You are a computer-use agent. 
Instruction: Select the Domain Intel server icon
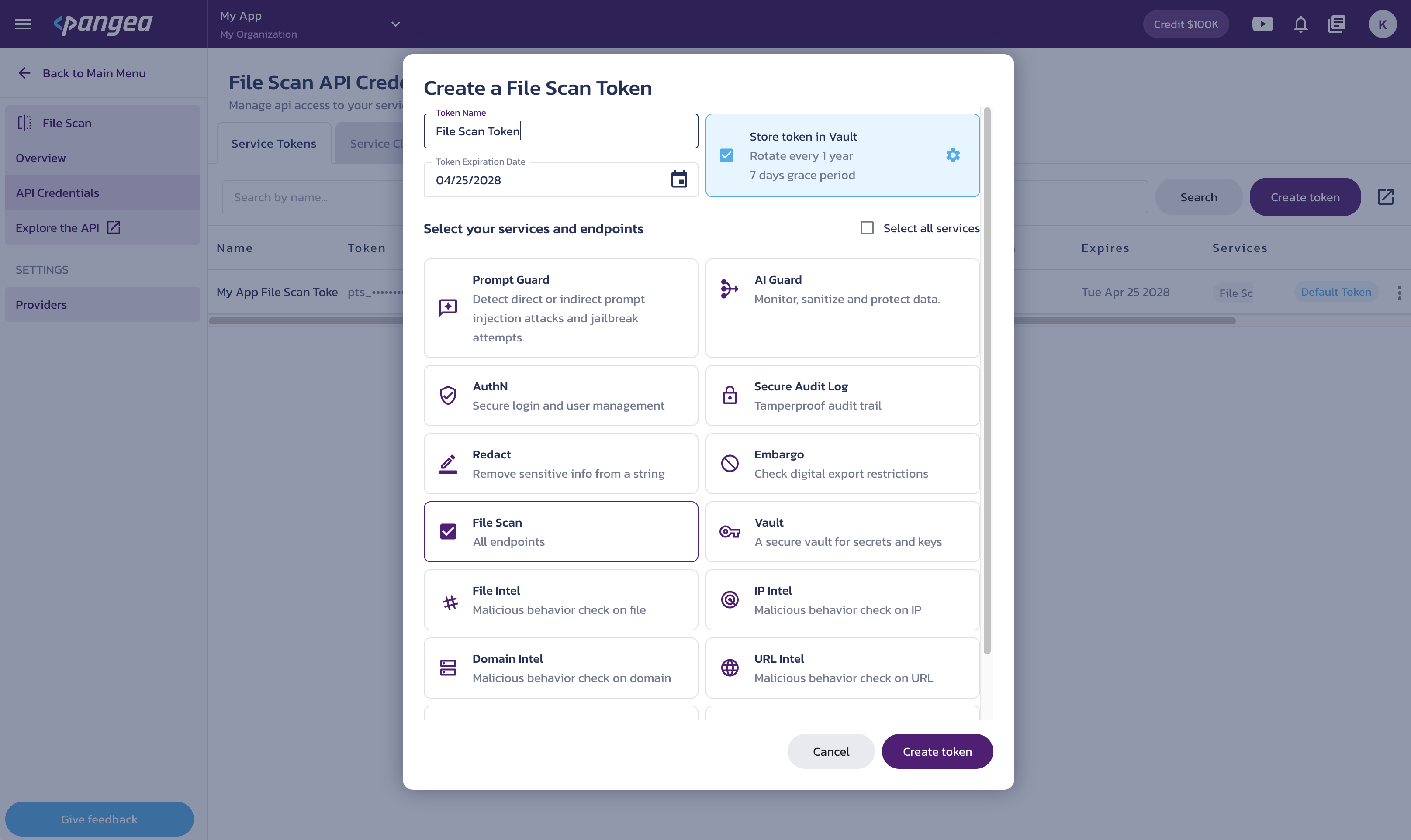(x=448, y=668)
